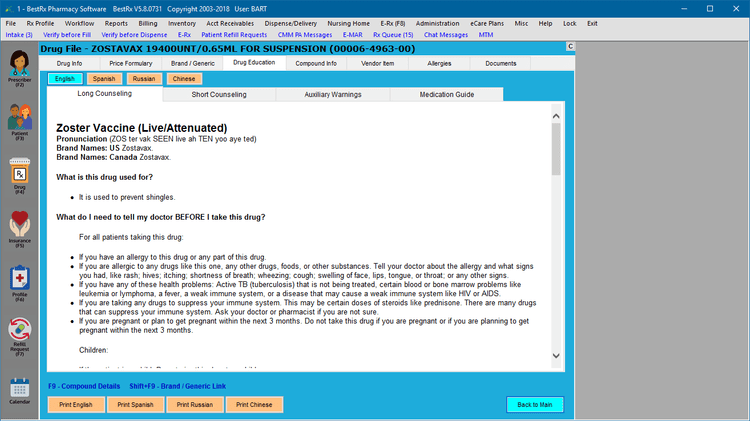Screen dimensions: 750x421
Task: Click the Exit menu item
Action: pos(592,23)
